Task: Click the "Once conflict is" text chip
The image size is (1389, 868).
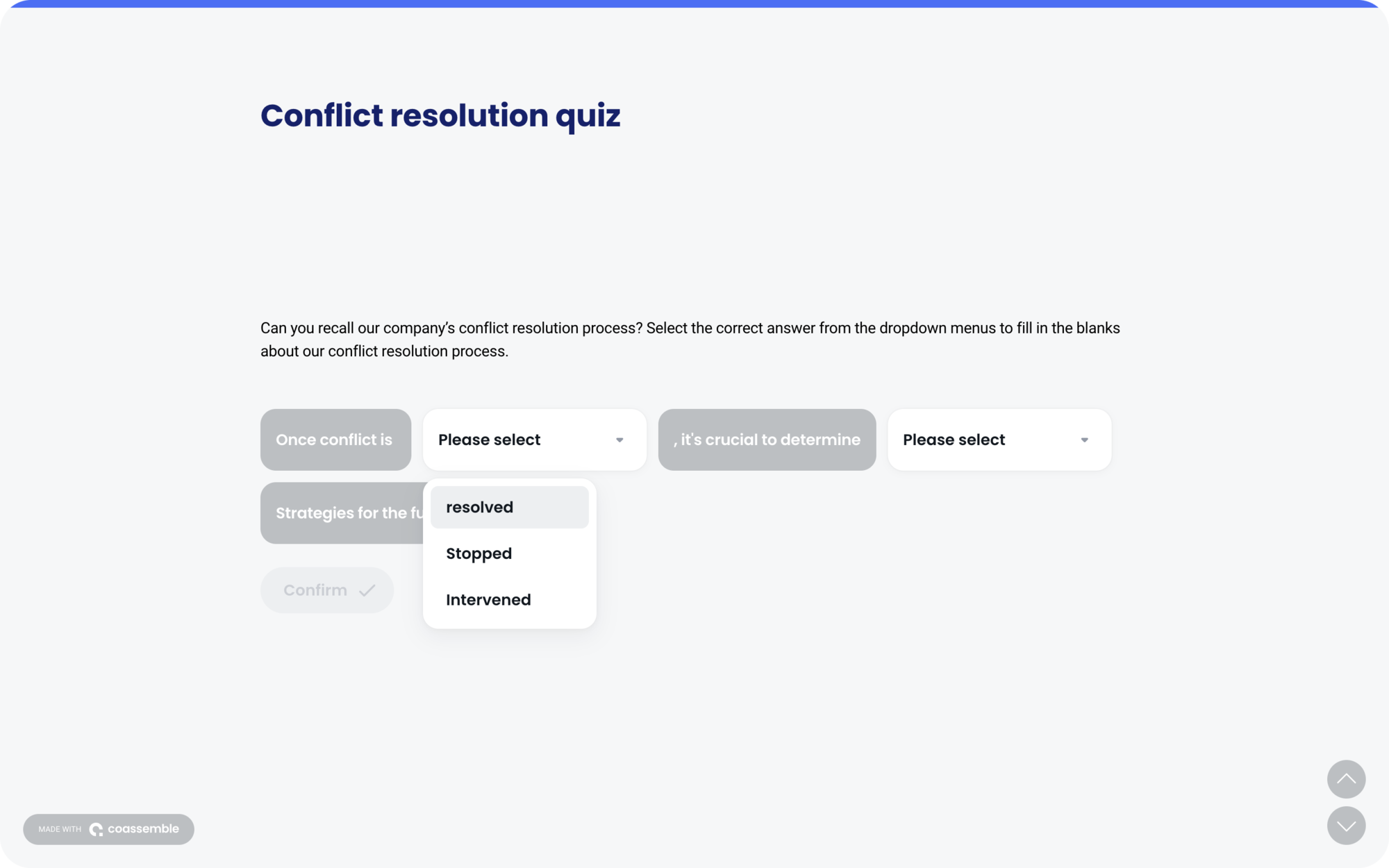Action: click(x=335, y=440)
